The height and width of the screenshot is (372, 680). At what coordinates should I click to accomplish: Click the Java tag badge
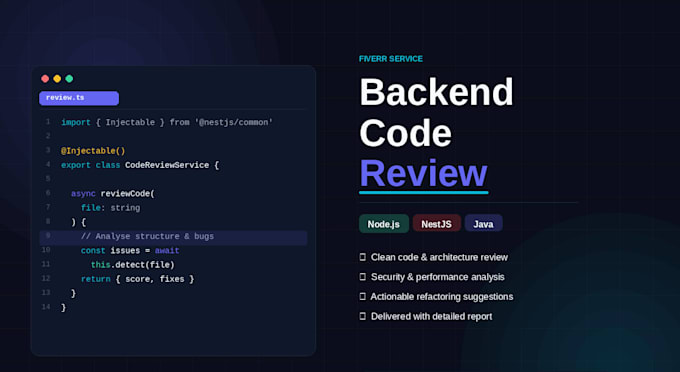click(484, 224)
